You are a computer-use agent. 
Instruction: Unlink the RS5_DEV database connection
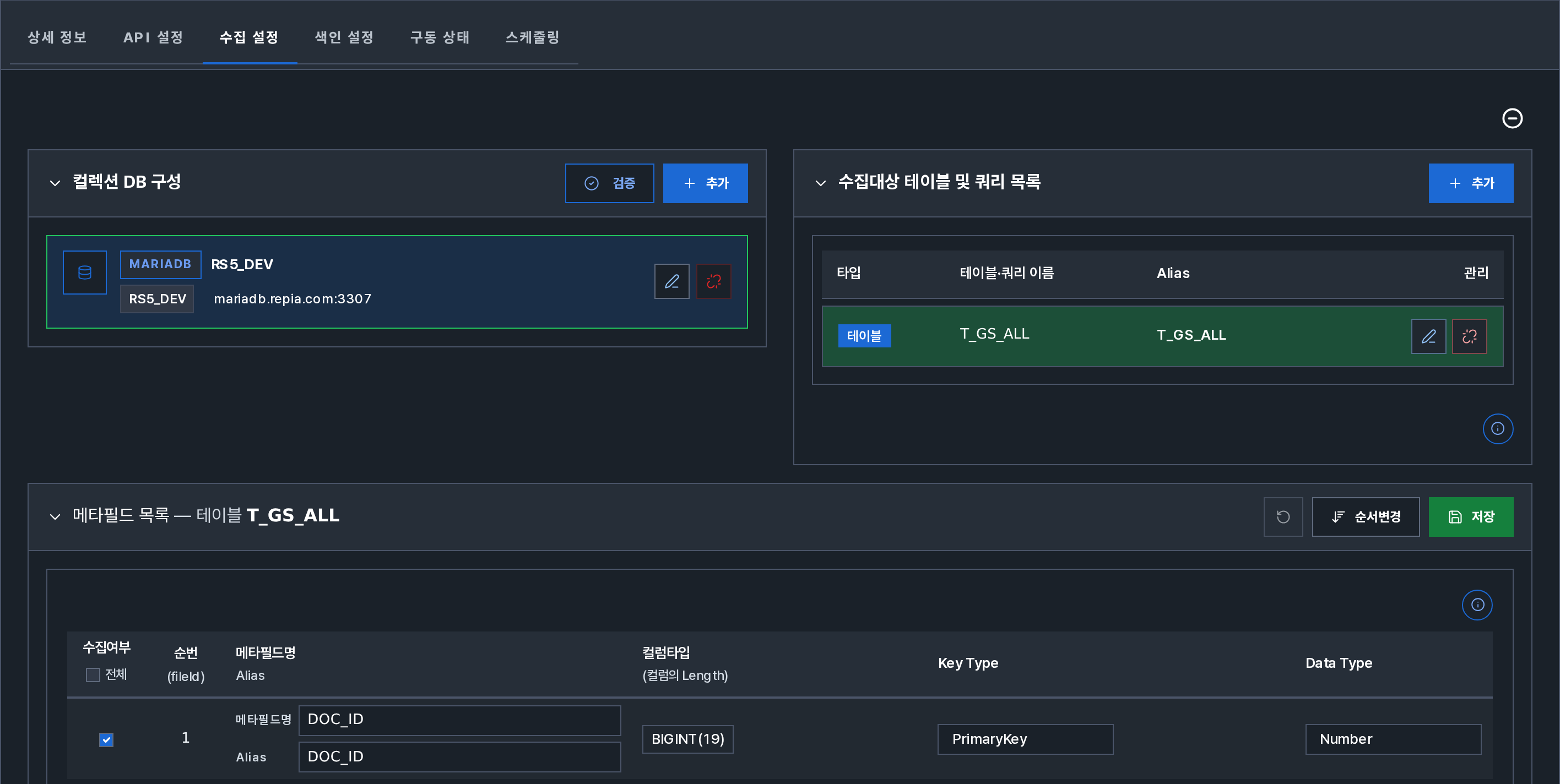(713, 281)
